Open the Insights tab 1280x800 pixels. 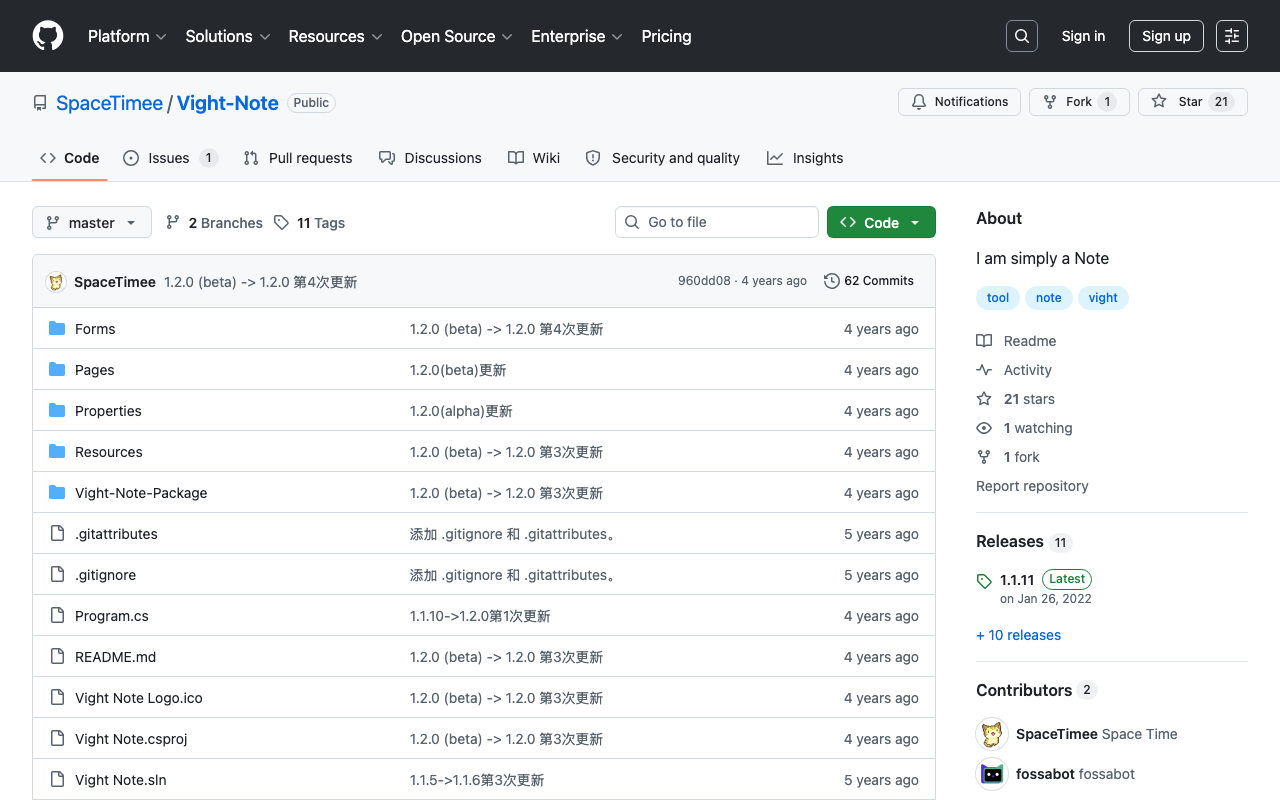coord(805,158)
